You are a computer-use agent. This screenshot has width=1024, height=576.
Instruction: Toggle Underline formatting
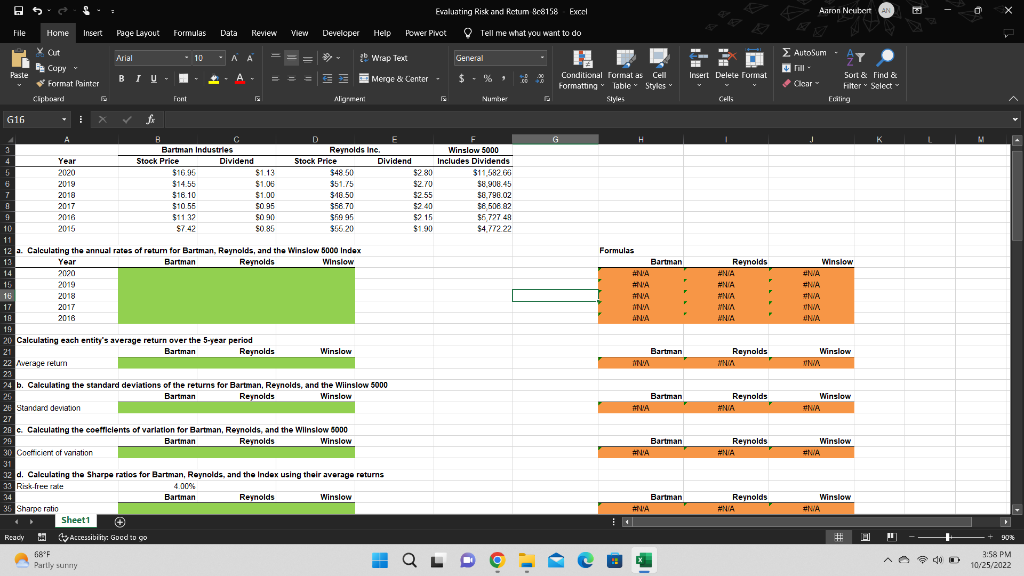[x=153, y=78]
